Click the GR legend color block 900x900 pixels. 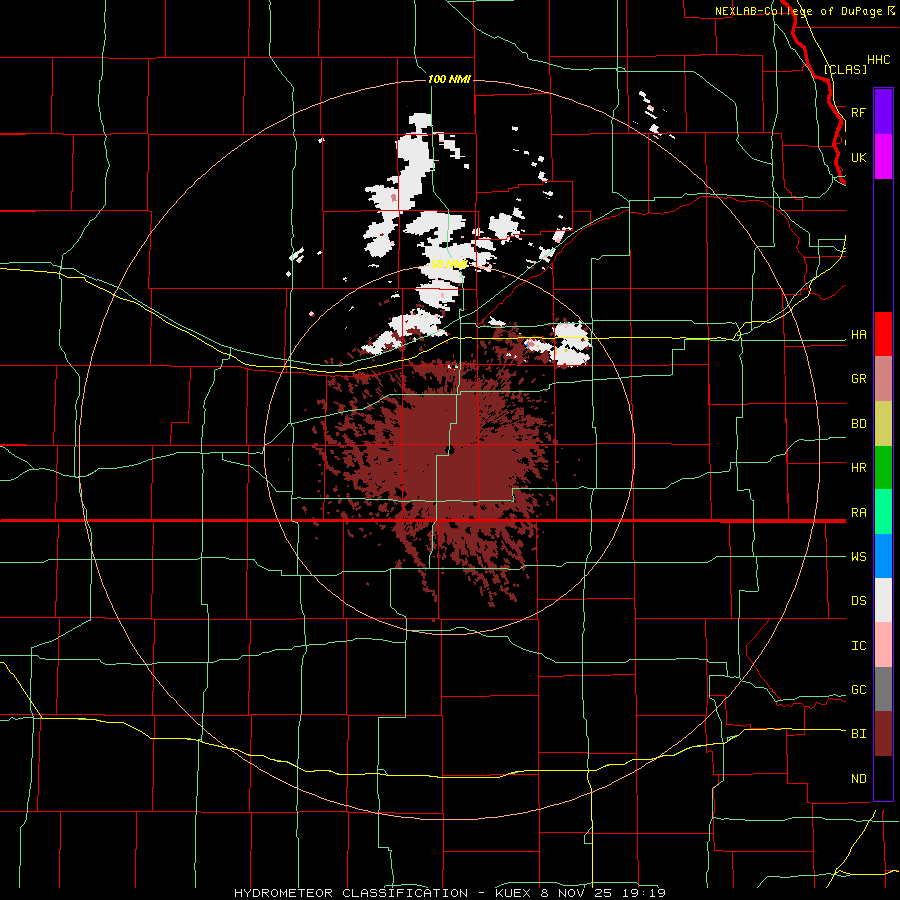click(x=883, y=379)
